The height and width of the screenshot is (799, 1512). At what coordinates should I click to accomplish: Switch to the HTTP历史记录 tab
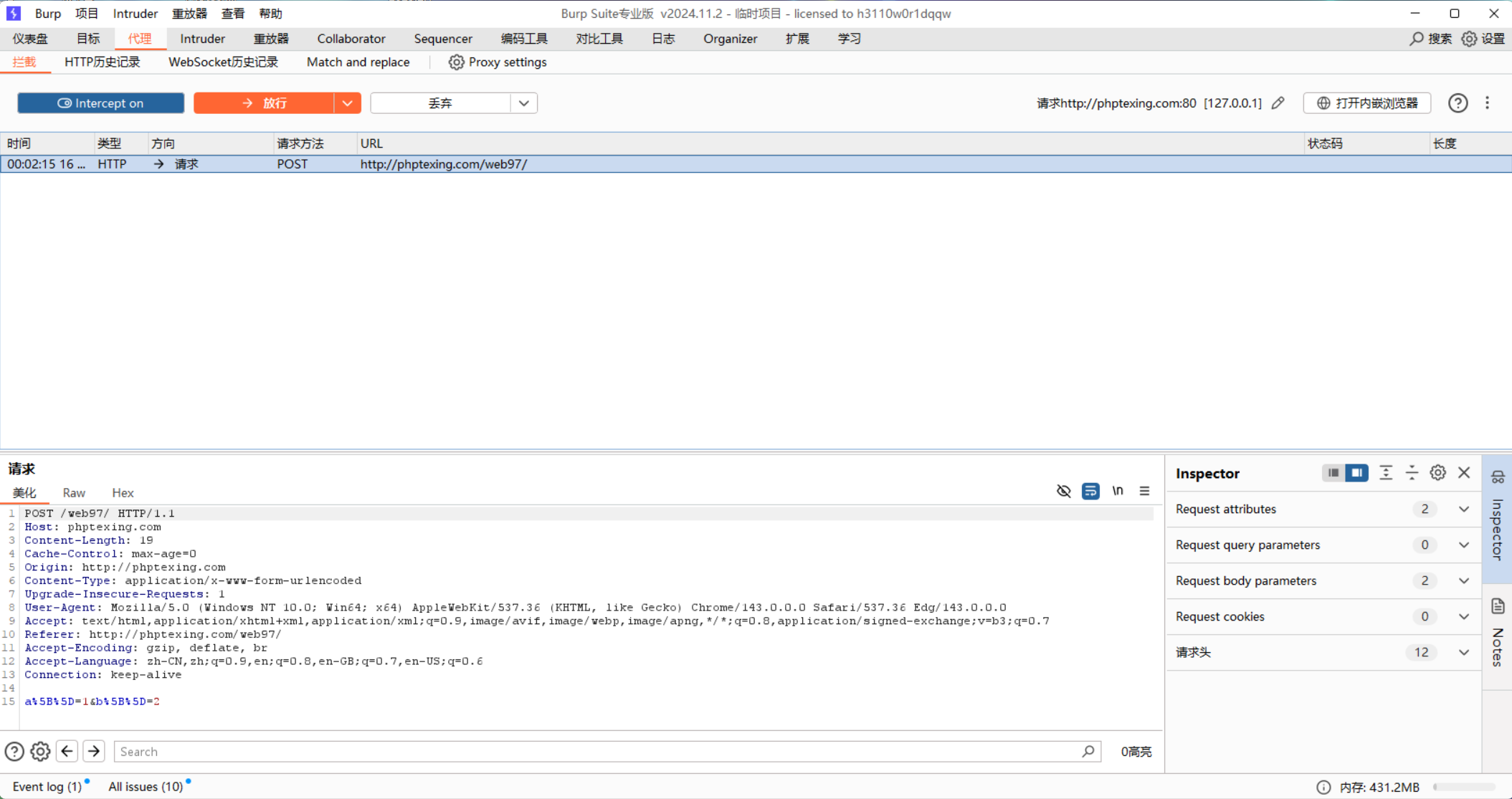click(x=102, y=62)
